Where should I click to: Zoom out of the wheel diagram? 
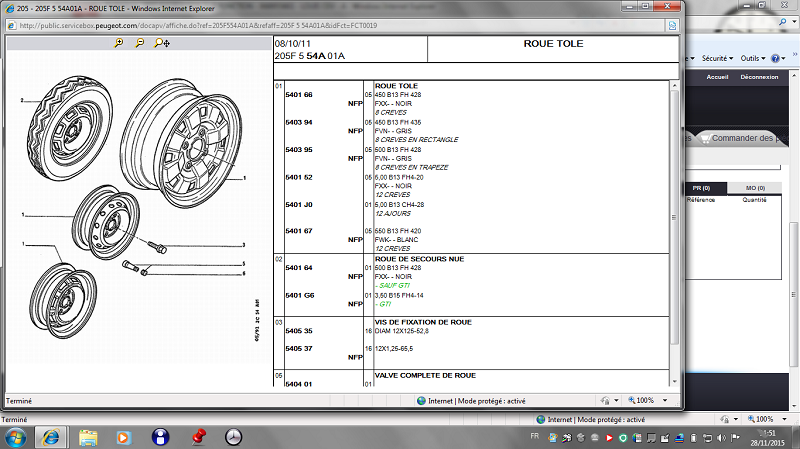pos(139,43)
